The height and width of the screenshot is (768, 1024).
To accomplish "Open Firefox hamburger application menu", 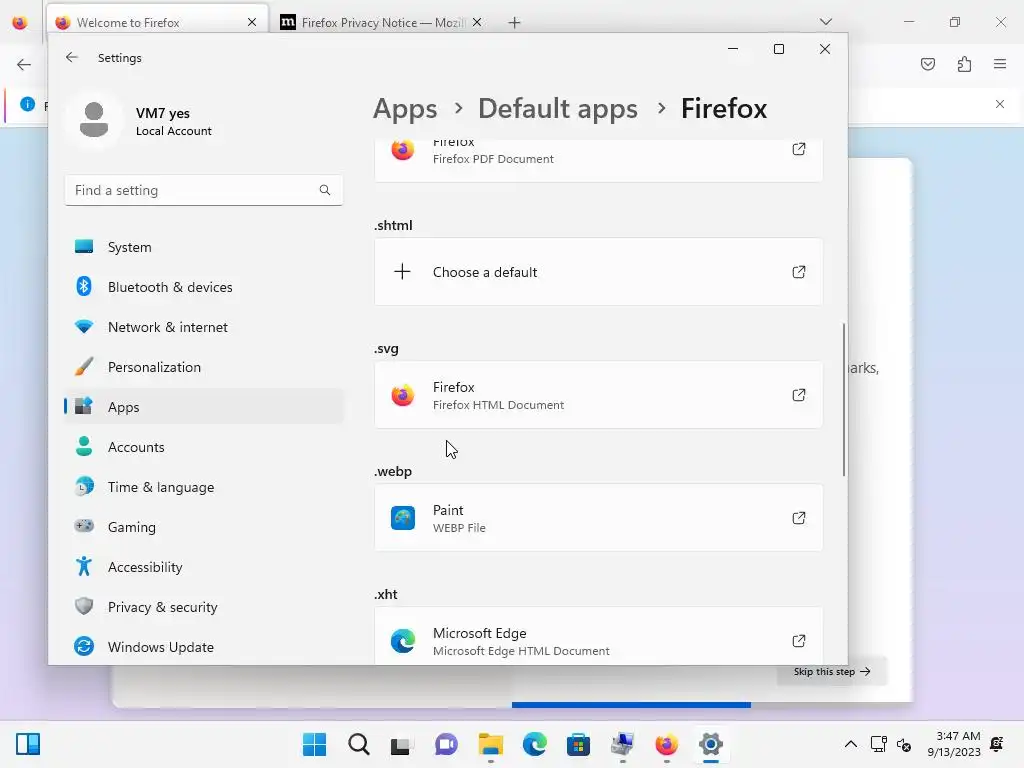I will (x=1000, y=64).
